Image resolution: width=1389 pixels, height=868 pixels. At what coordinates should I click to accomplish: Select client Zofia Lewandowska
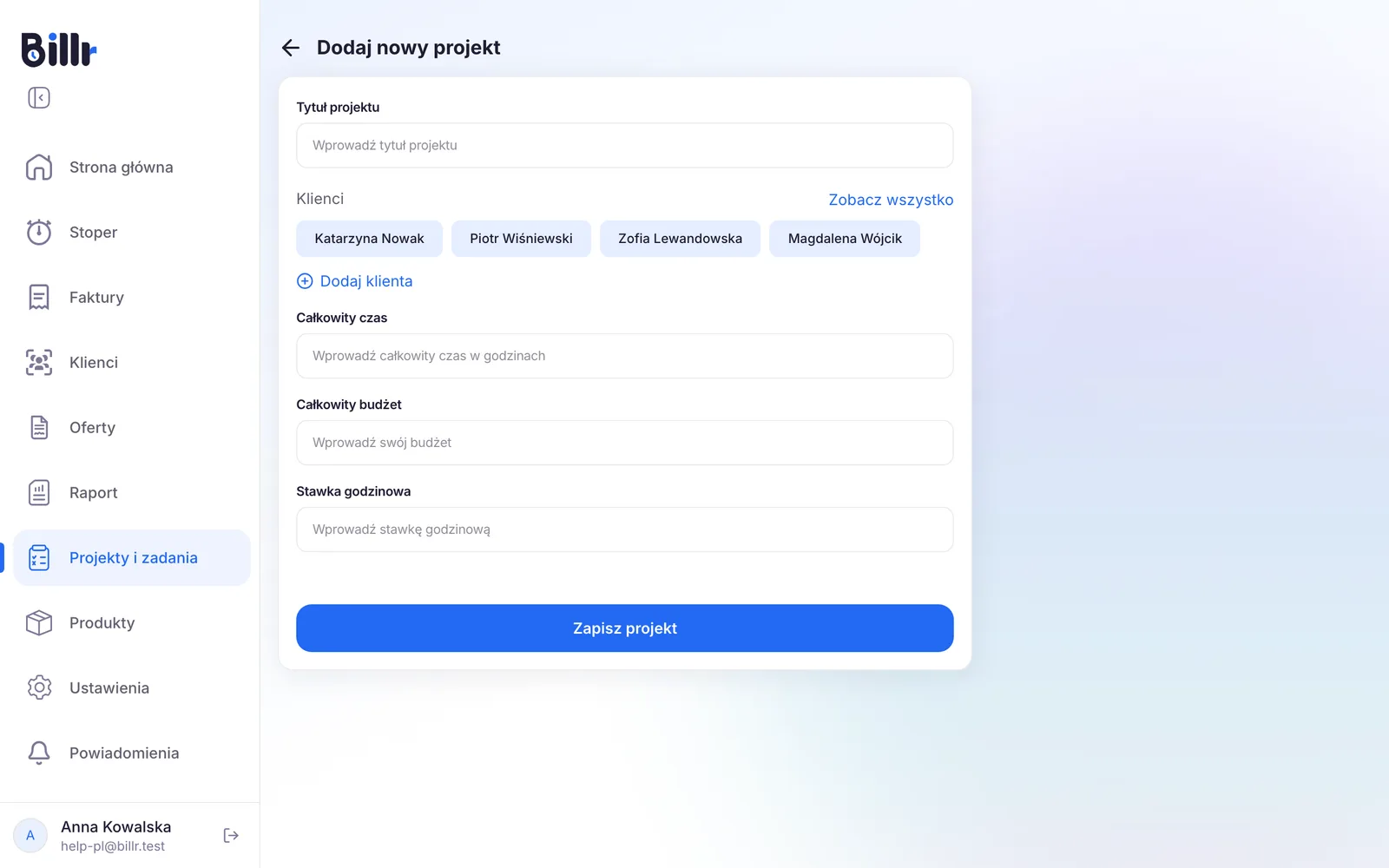[x=680, y=239]
